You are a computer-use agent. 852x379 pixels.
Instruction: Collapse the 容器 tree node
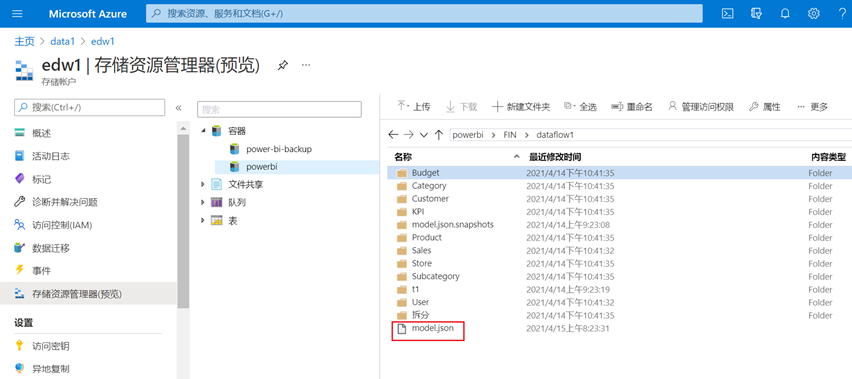203,131
